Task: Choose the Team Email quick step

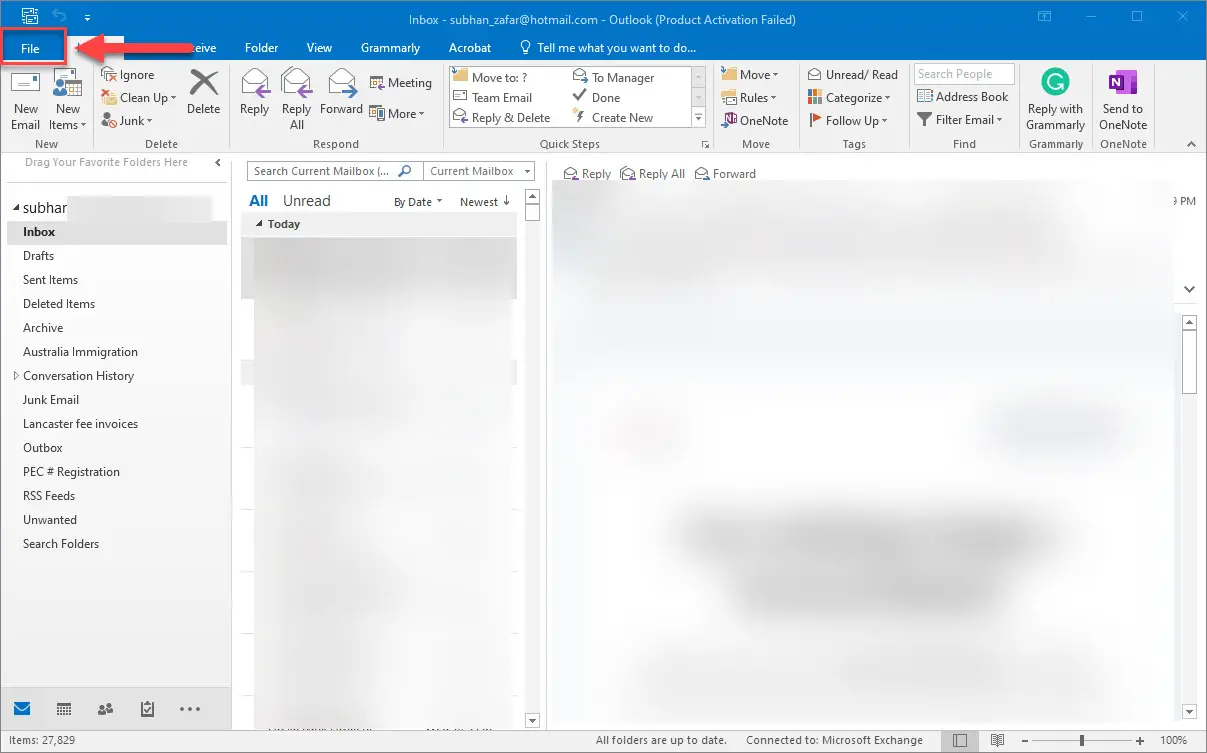Action: point(492,97)
